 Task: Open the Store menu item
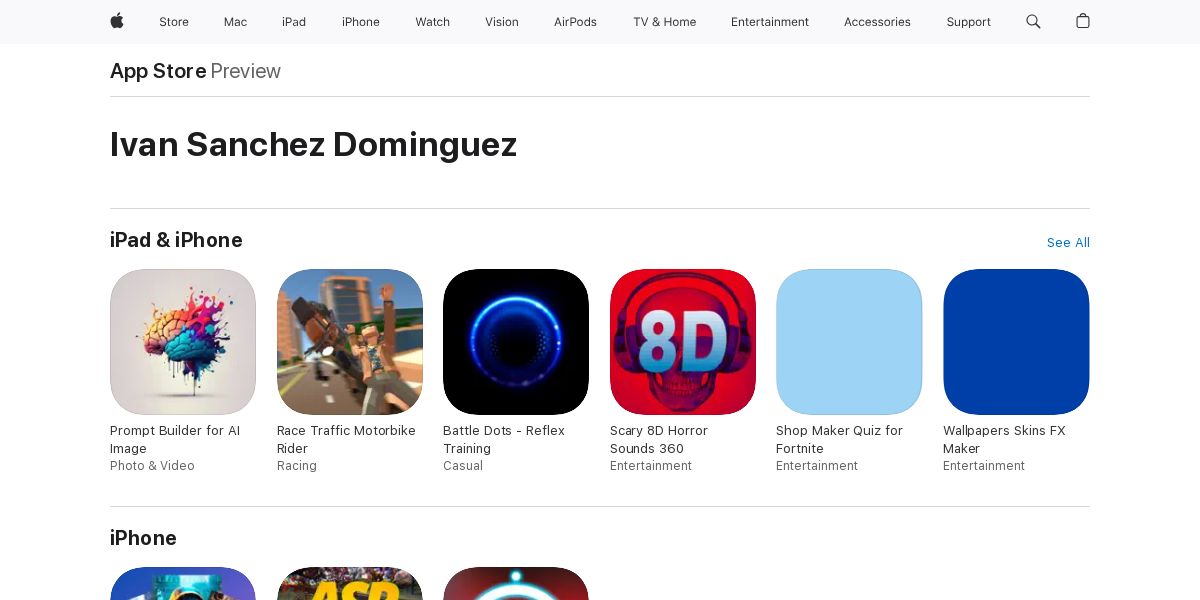pyautogui.click(x=174, y=22)
